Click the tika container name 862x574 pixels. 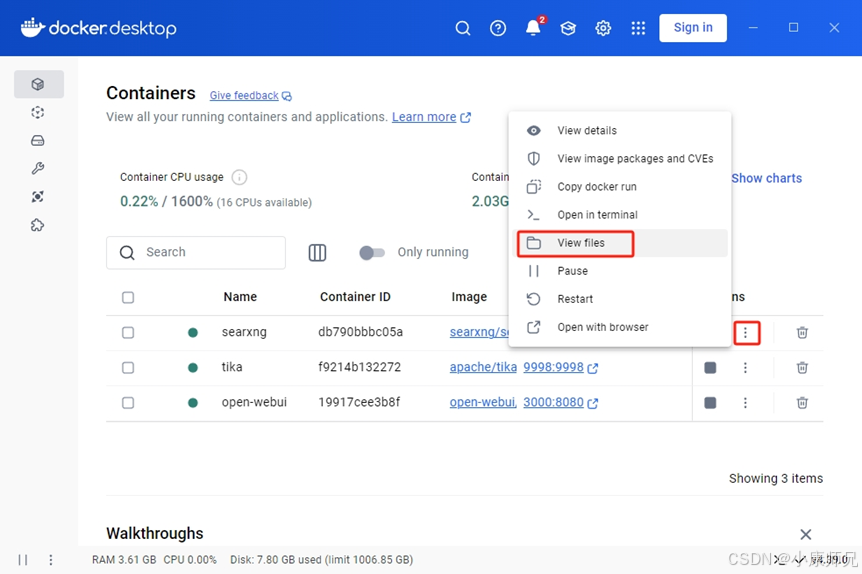[x=231, y=367]
